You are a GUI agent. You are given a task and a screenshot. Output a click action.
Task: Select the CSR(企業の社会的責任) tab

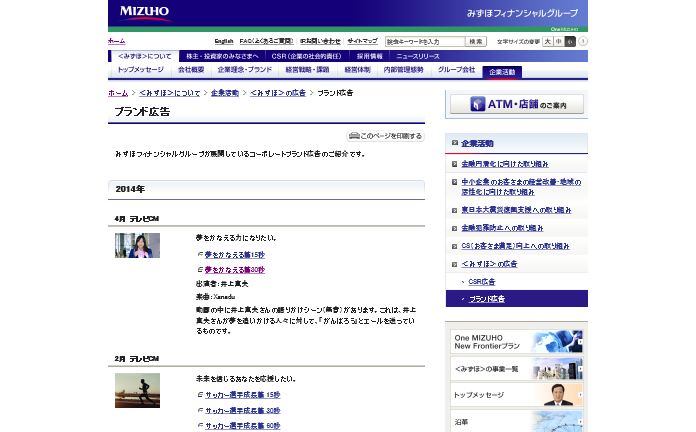[x=306, y=56]
